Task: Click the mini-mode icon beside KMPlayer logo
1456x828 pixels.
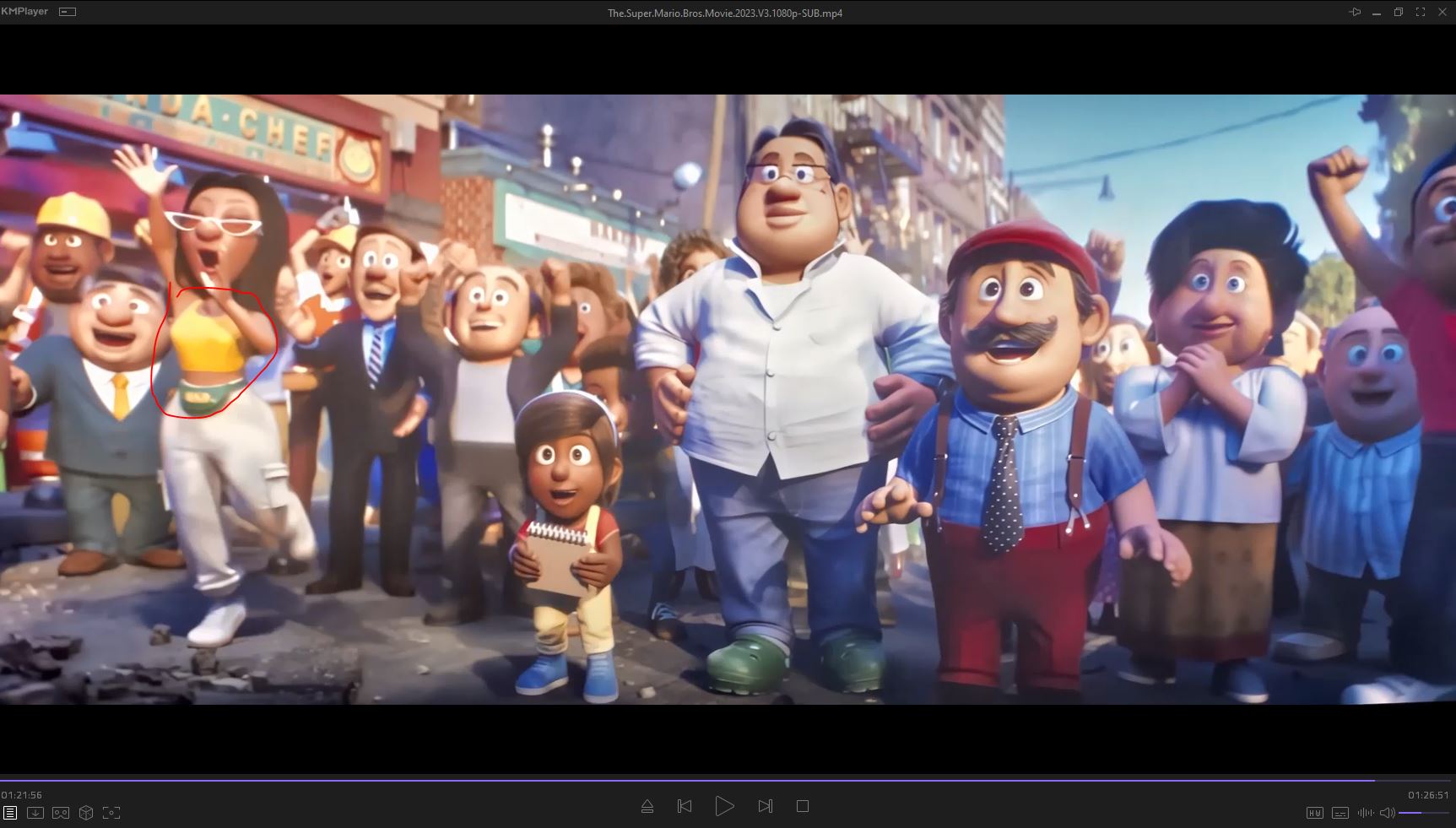Action: click(x=68, y=12)
